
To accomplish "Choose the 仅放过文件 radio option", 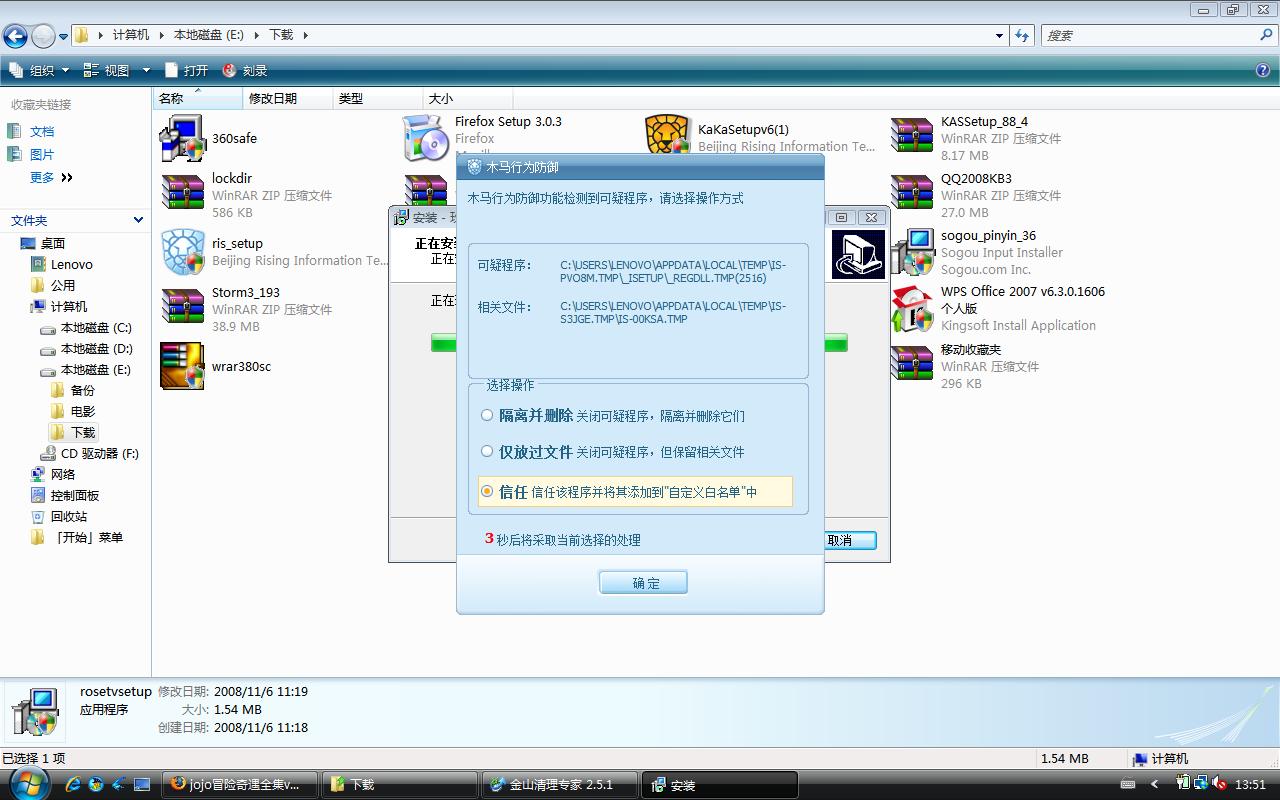I will (x=487, y=451).
